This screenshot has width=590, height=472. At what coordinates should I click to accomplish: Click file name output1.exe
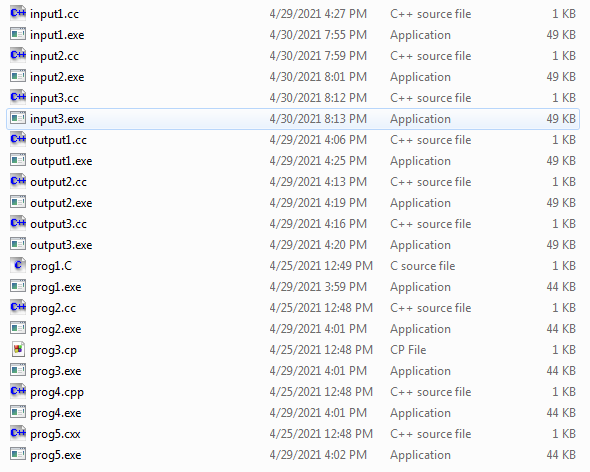point(61,161)
